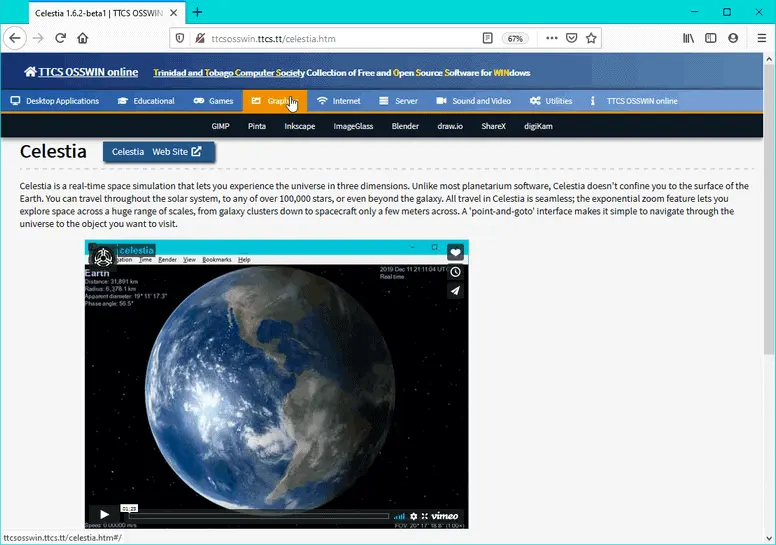
Task: Click the address bar URL
Action: point(274,39)
